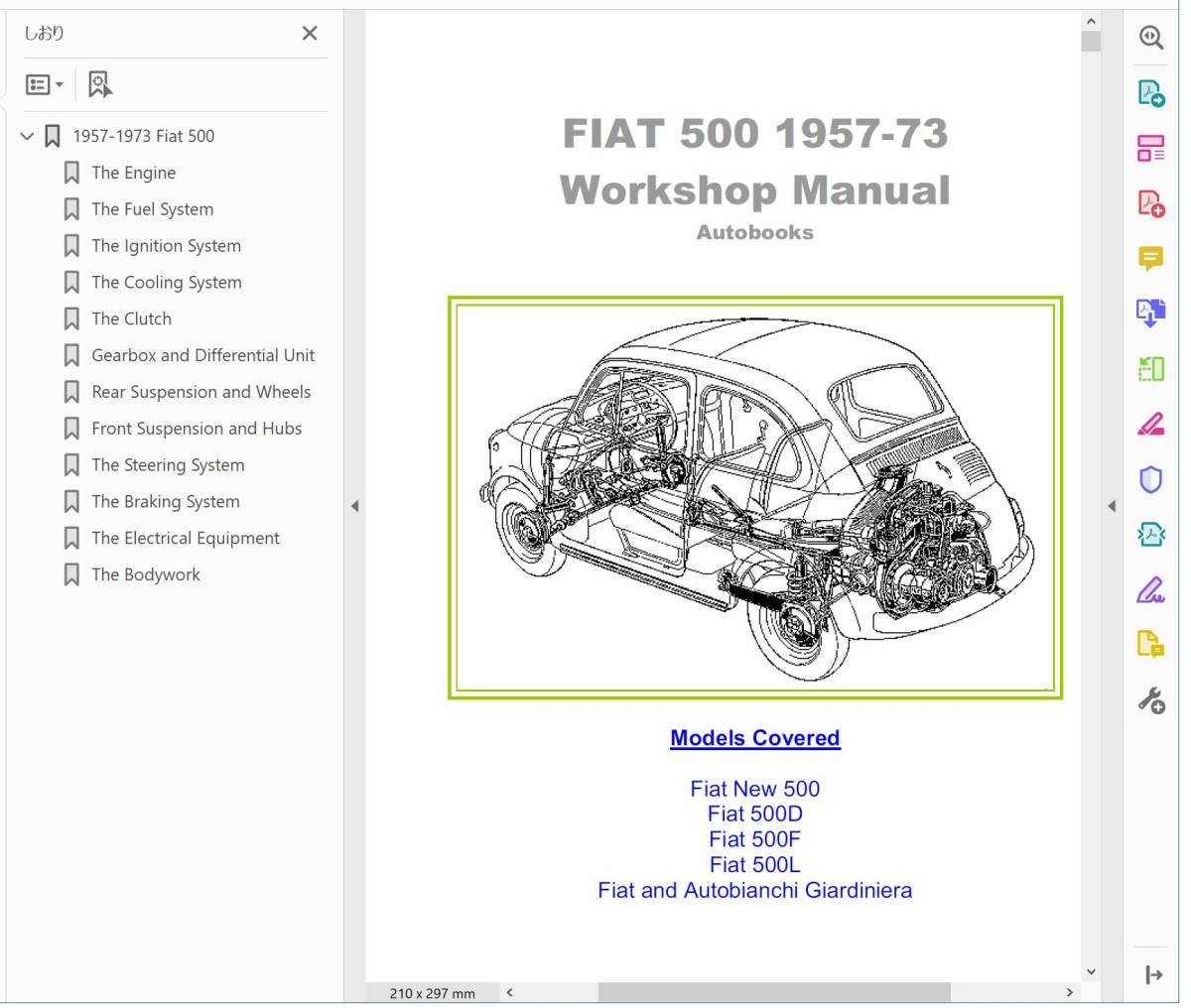Collapse the 1957-1973 Fiat 500 bookmark tree
The image size is (1191, 1008).
27,136
